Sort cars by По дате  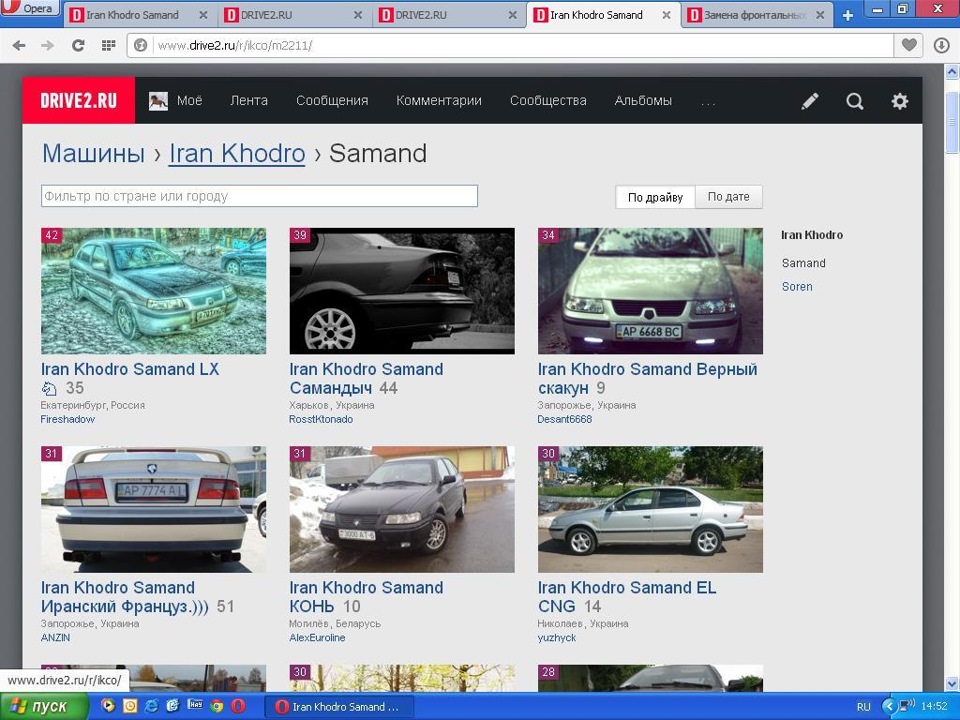click(x=729, y=197)
